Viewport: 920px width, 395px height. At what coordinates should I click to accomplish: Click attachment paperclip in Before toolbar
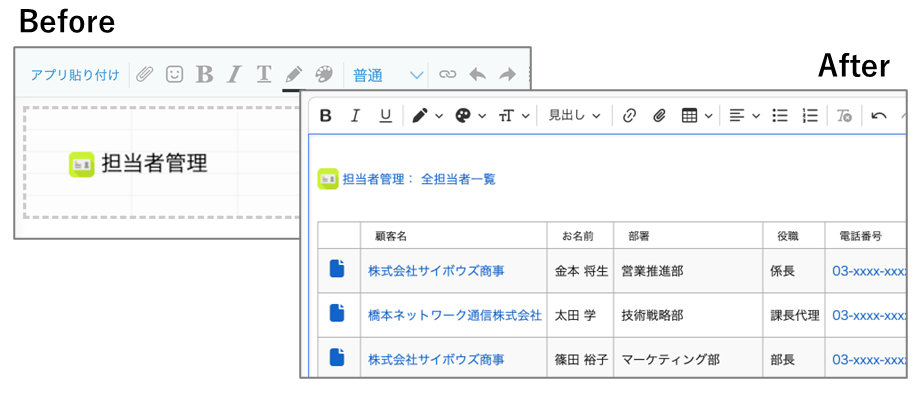144,74
